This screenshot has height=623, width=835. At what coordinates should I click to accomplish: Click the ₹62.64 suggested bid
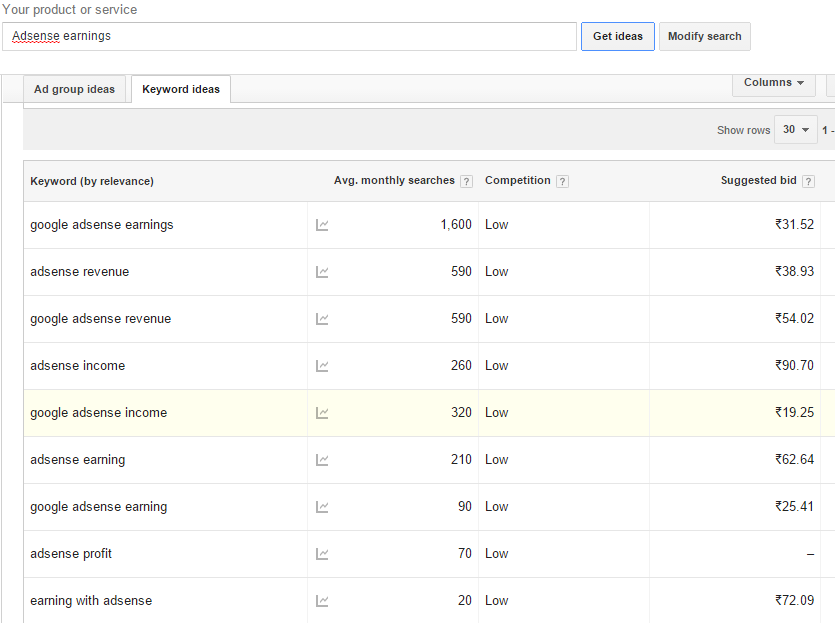coord(795,459)
